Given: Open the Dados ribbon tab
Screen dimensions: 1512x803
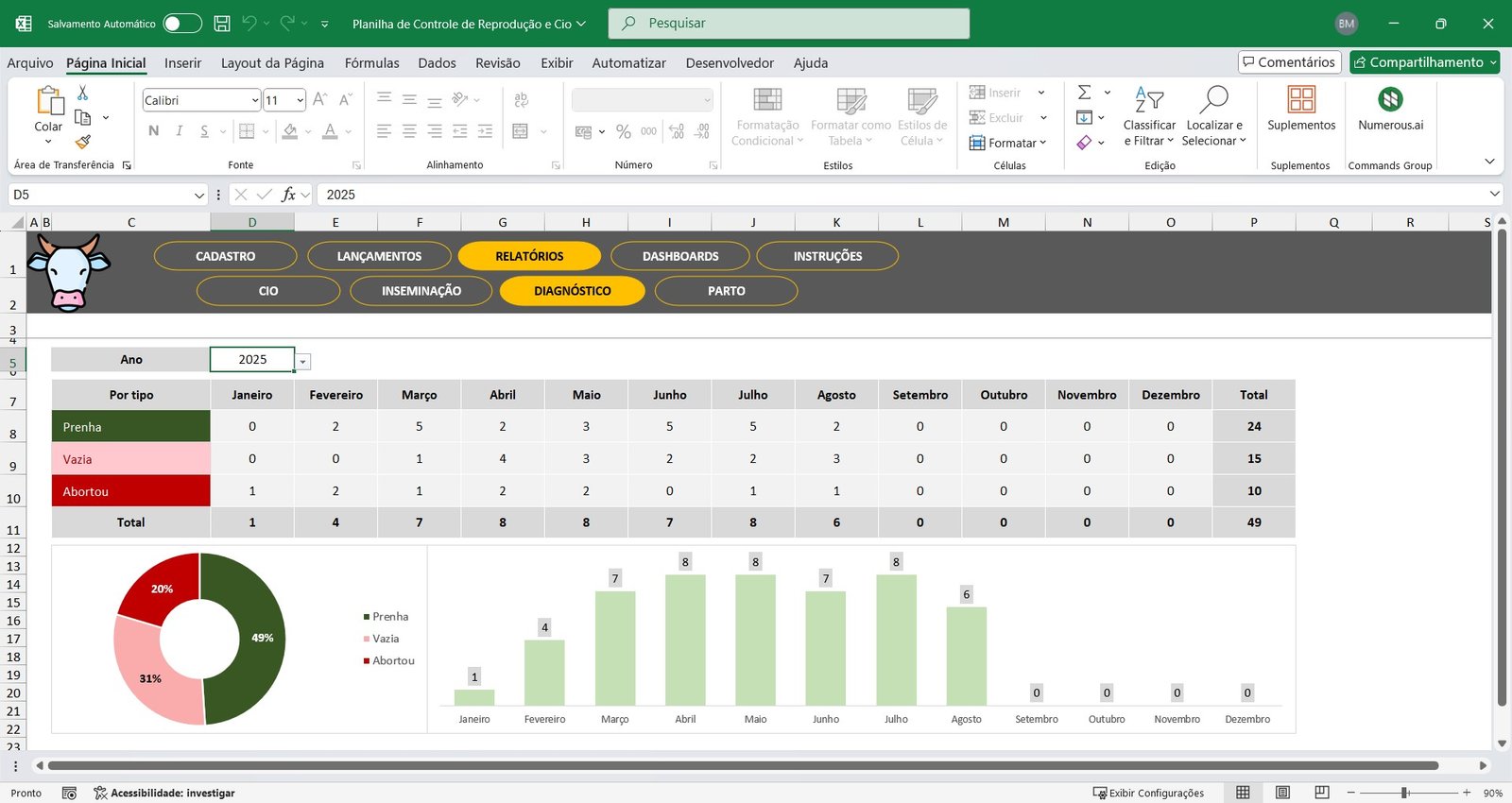Looking at the screenshot, I should [x=437, y=63].
